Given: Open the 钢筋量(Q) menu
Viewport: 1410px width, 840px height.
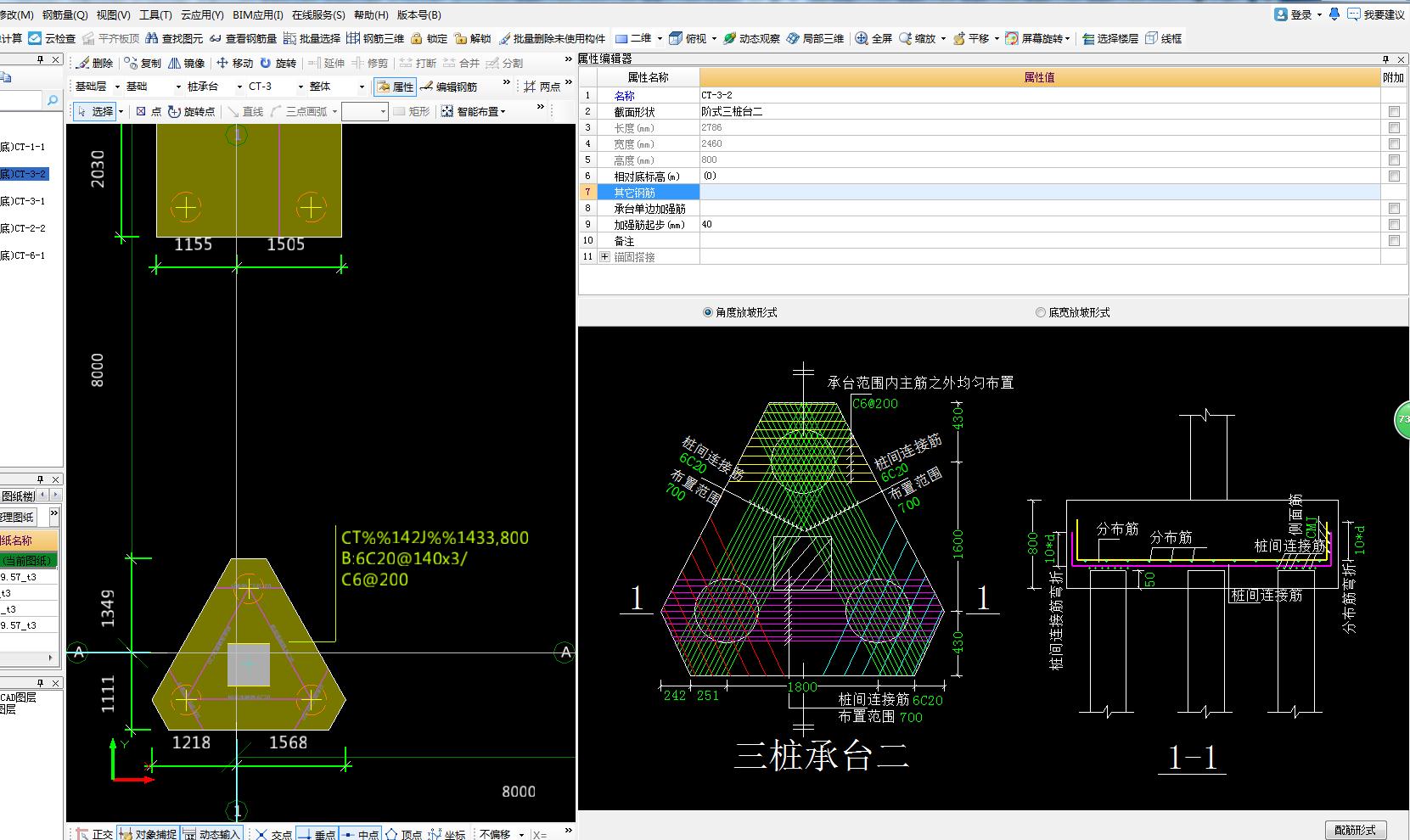Looking at the screenshot, I should coord(65,14).
